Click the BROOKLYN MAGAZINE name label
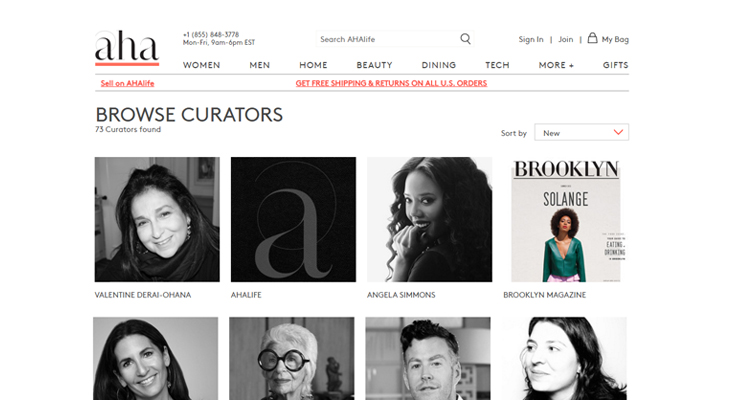This screenshot has width=729, height=400. (544, 295)
